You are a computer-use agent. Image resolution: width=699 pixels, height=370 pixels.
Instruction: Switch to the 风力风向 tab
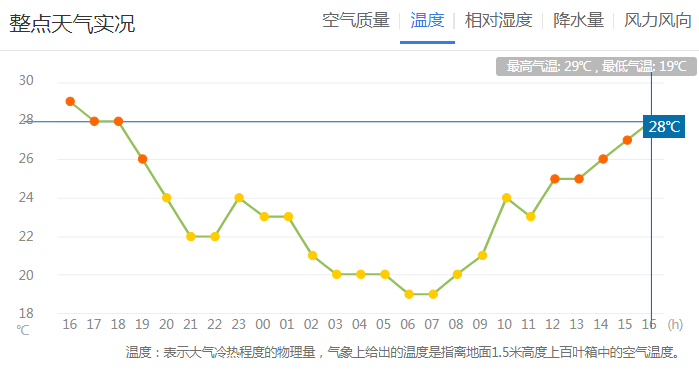tap(658, 21)
